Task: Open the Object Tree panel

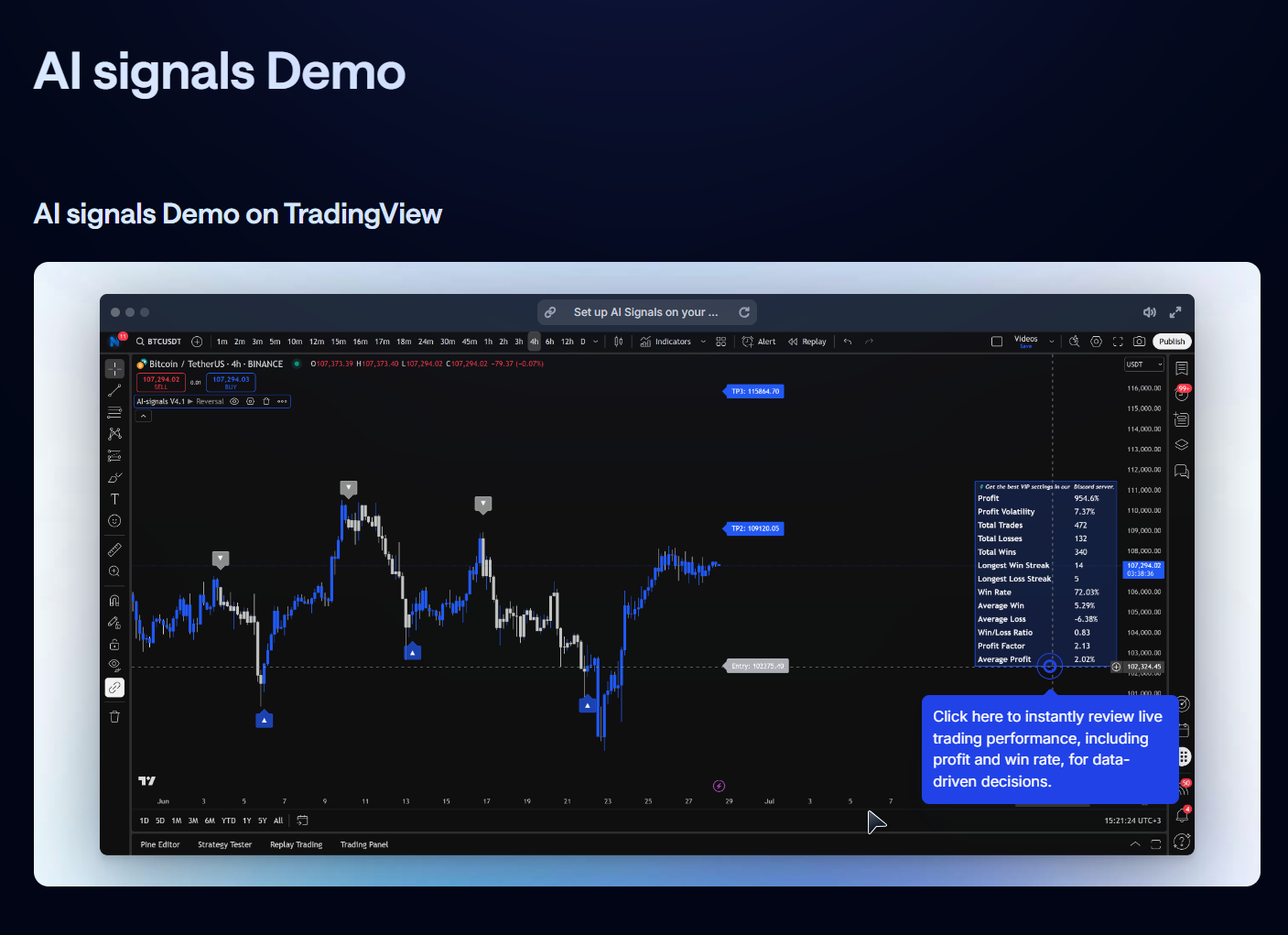Action: [x=1181, y=444]
